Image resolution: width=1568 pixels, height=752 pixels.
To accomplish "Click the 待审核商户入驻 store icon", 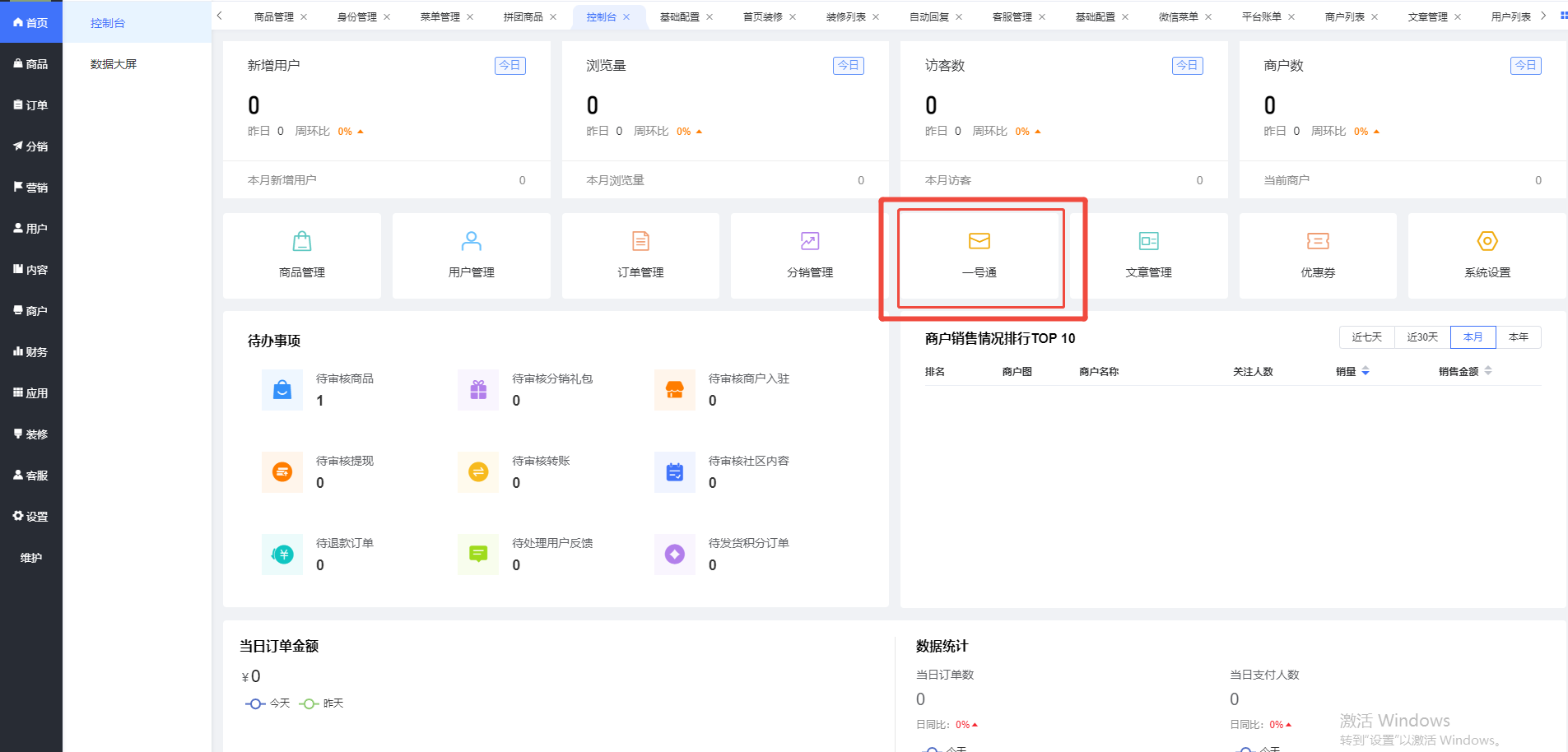I will 675,390.
